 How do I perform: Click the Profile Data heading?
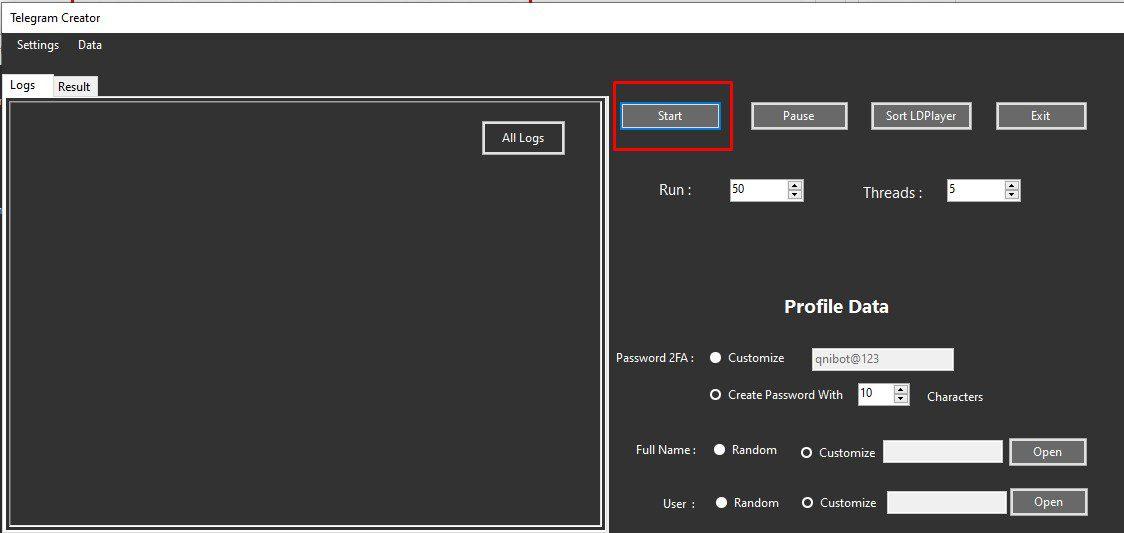point(837,307)
